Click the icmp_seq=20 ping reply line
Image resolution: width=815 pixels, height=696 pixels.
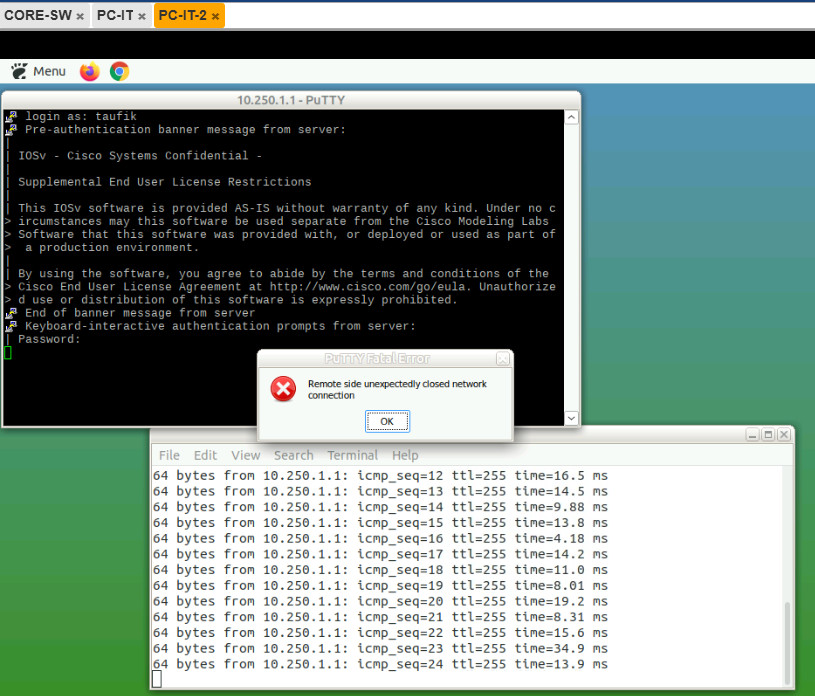click(380, 601)
